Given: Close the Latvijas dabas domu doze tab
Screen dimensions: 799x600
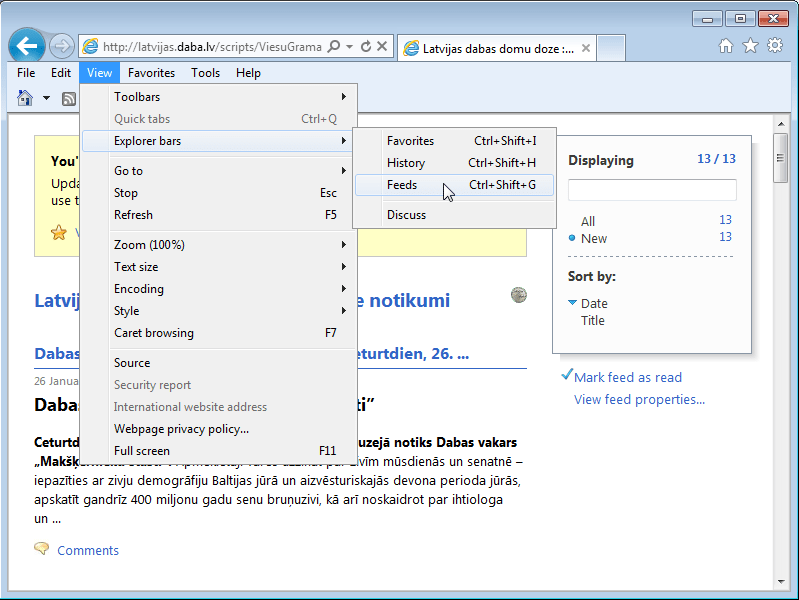Looking at the screenshot, I should point(585,48).
